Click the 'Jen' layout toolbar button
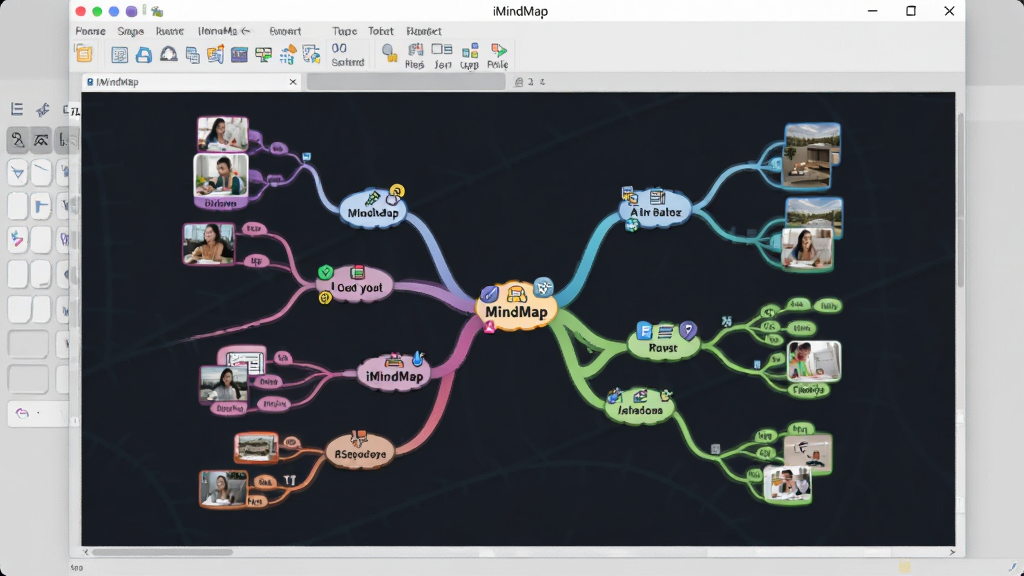 tap(442, 56)
